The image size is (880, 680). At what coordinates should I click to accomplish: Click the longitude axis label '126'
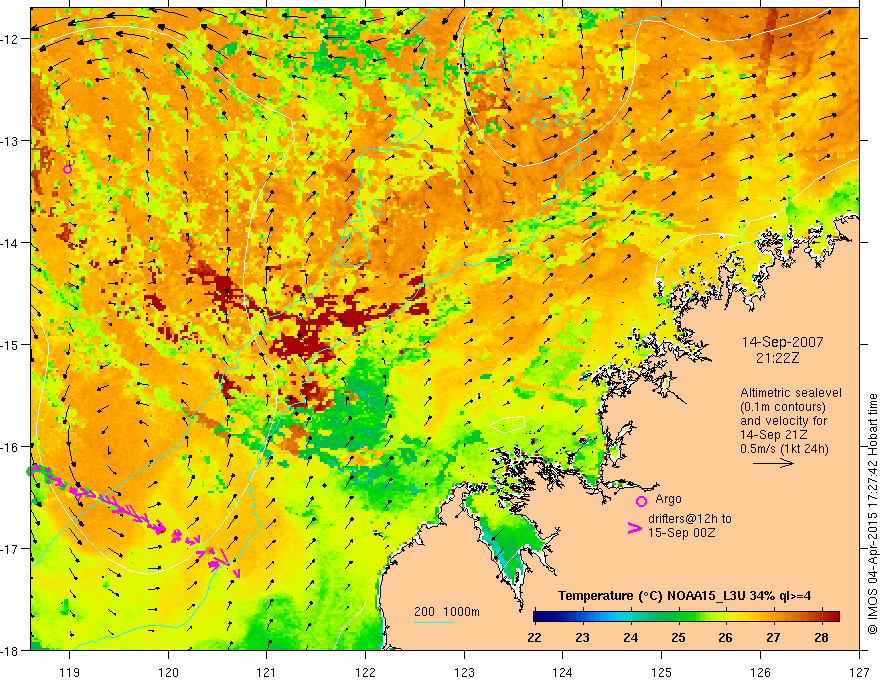click(x=760, y=672)
